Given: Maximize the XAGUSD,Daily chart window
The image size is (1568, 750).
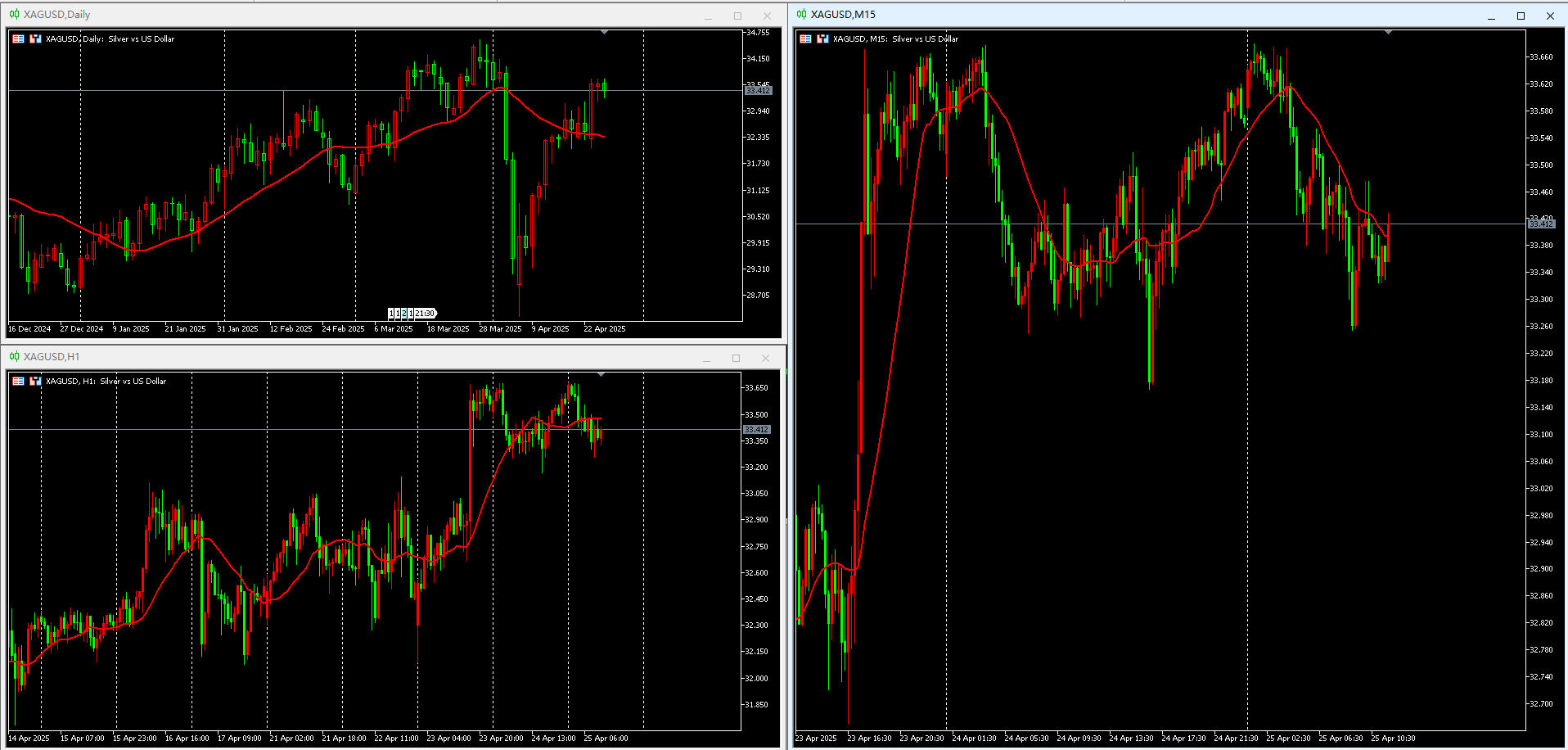Looking at the screenshot, I should tap(737, 16).
